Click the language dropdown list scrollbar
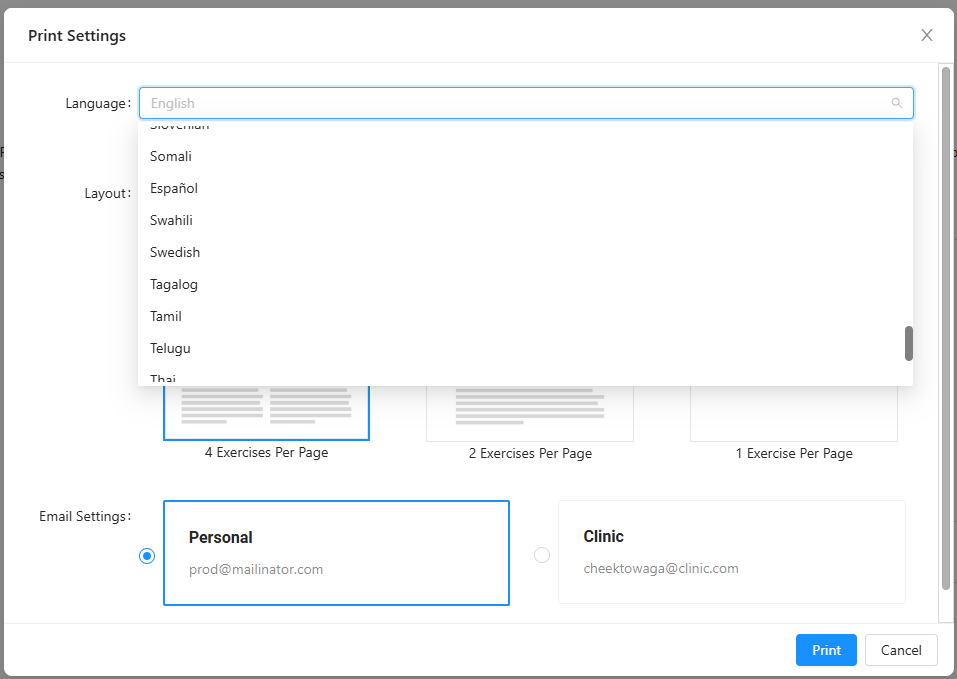The height and width of the screenshot is (679, 957). point(908,343)
